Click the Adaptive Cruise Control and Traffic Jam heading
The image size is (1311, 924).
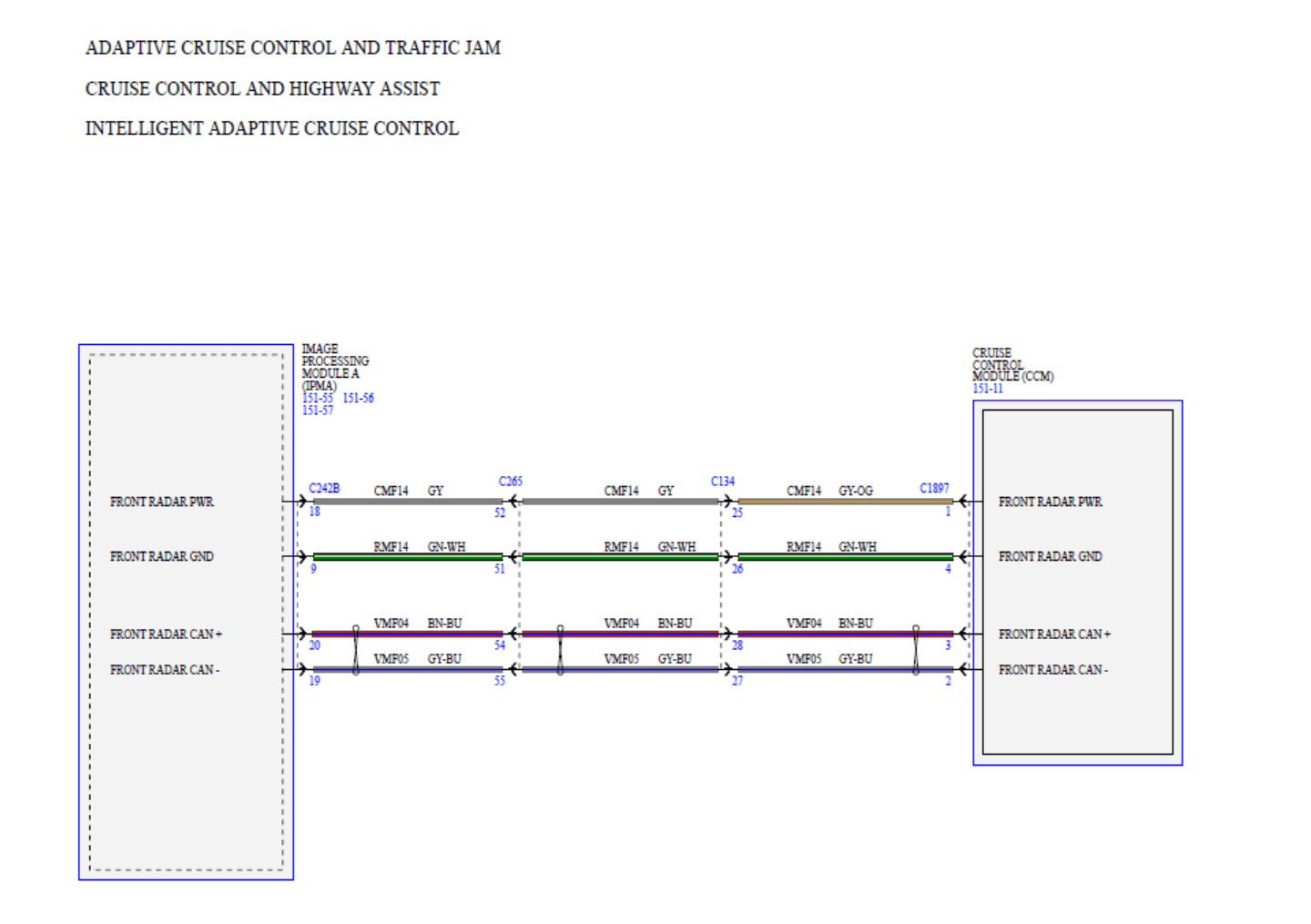pos(292,47)
